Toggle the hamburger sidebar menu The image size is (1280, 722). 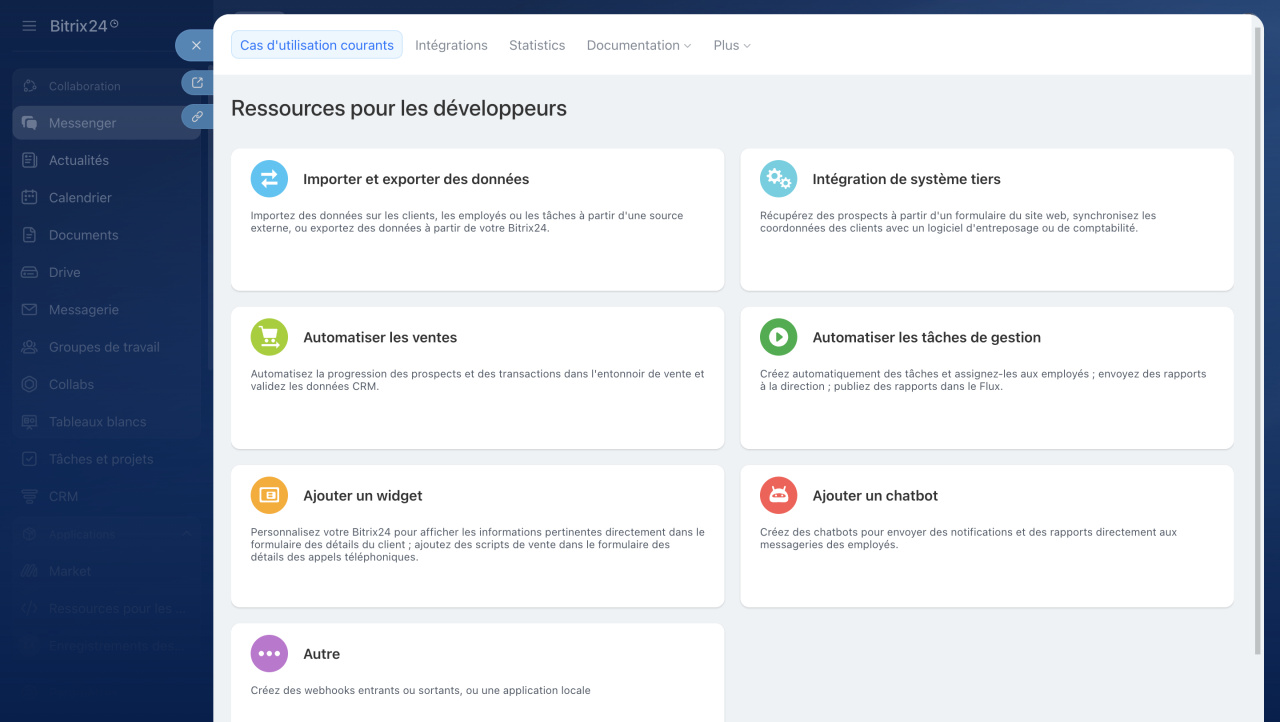tap(29, 26)
